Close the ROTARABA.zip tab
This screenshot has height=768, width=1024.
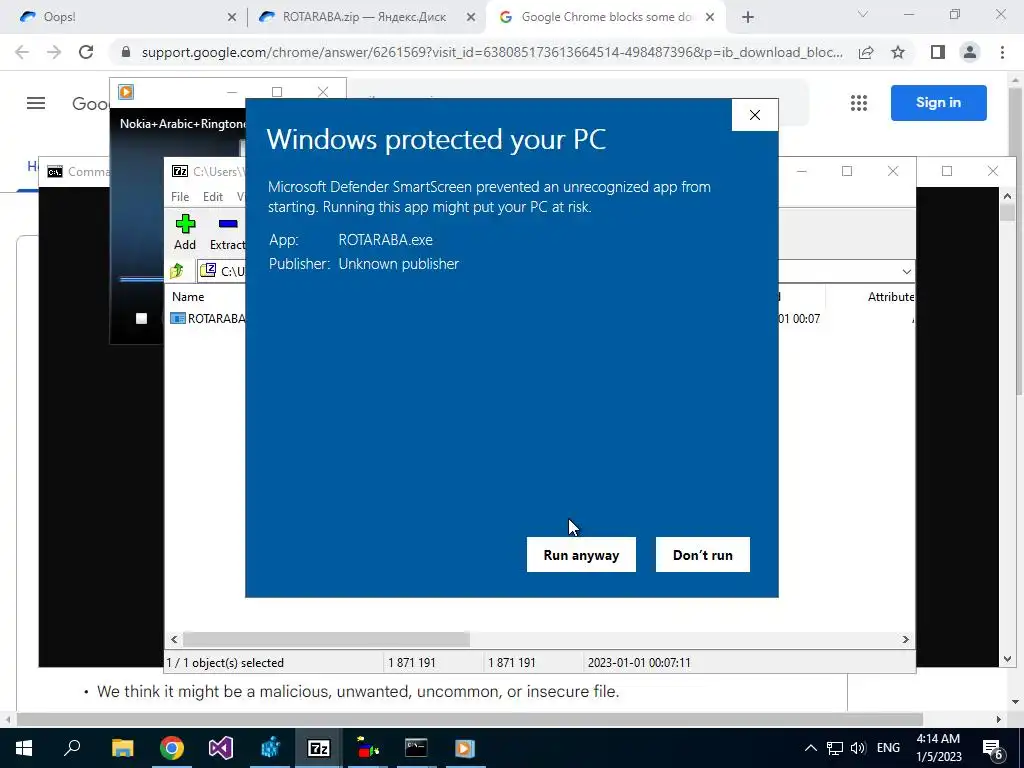[x=470, y=18]
